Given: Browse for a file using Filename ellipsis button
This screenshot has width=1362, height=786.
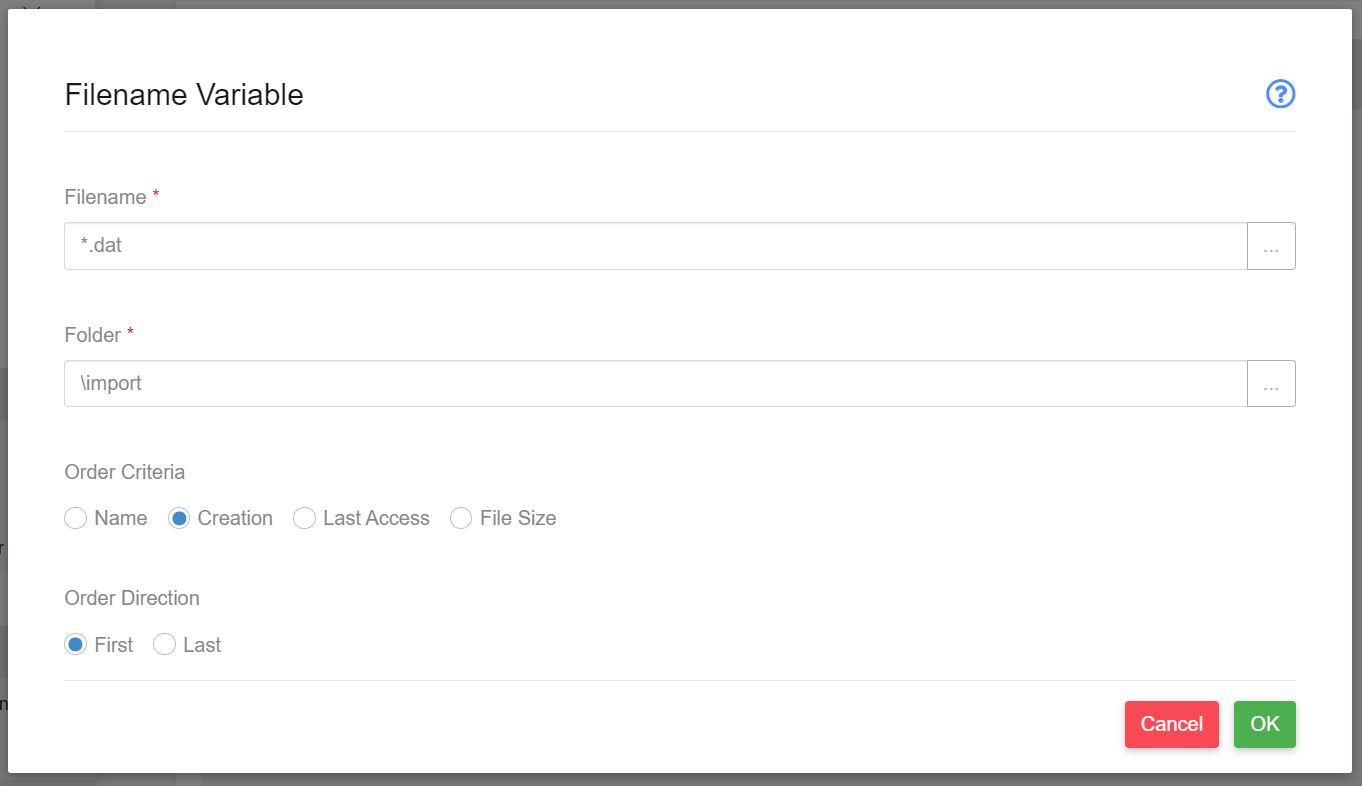Looking at the screenshot, I should pyautogui.click(x=1271, y=246).
